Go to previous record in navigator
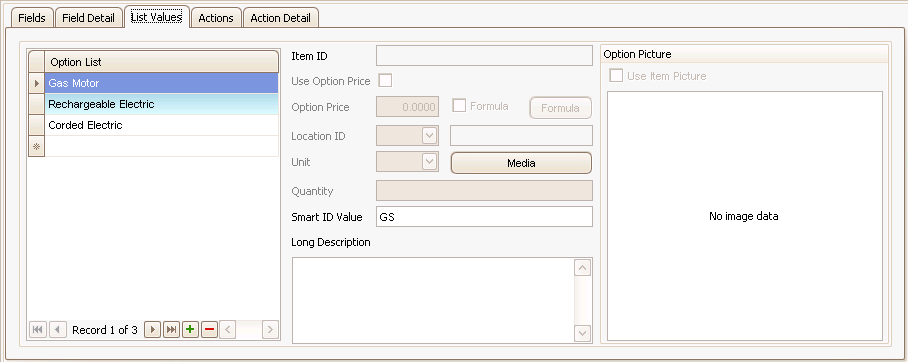Viewport: 908px width, 362px height. click(x=57, y=330)
